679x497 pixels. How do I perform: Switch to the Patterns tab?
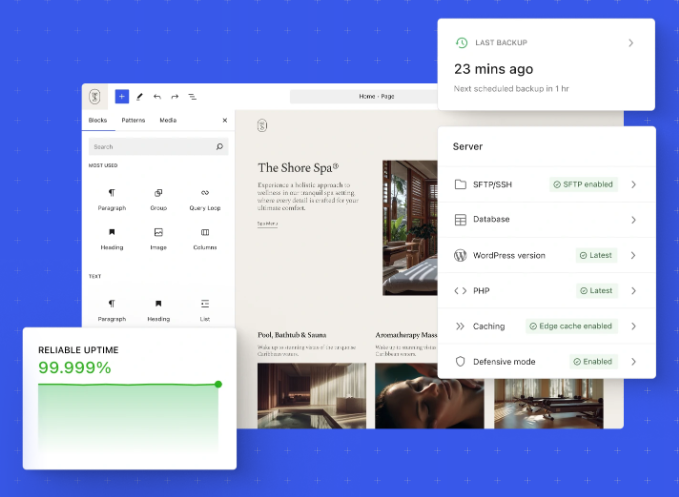click(132, 120)
